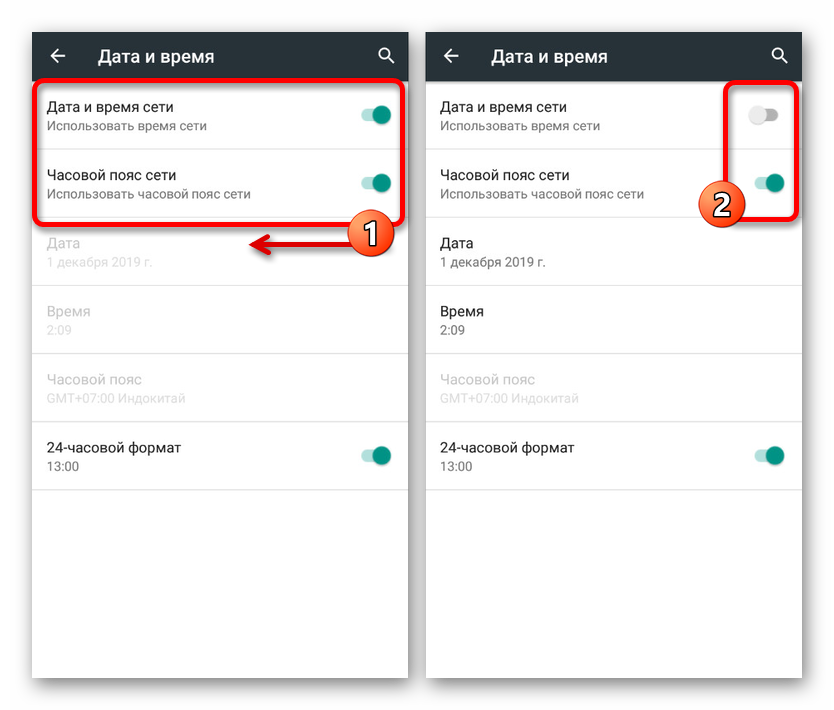The width and height of the screenshot is (834, 710).
Task: Tap back arrow in right screen header
Action: pos(451,56)
